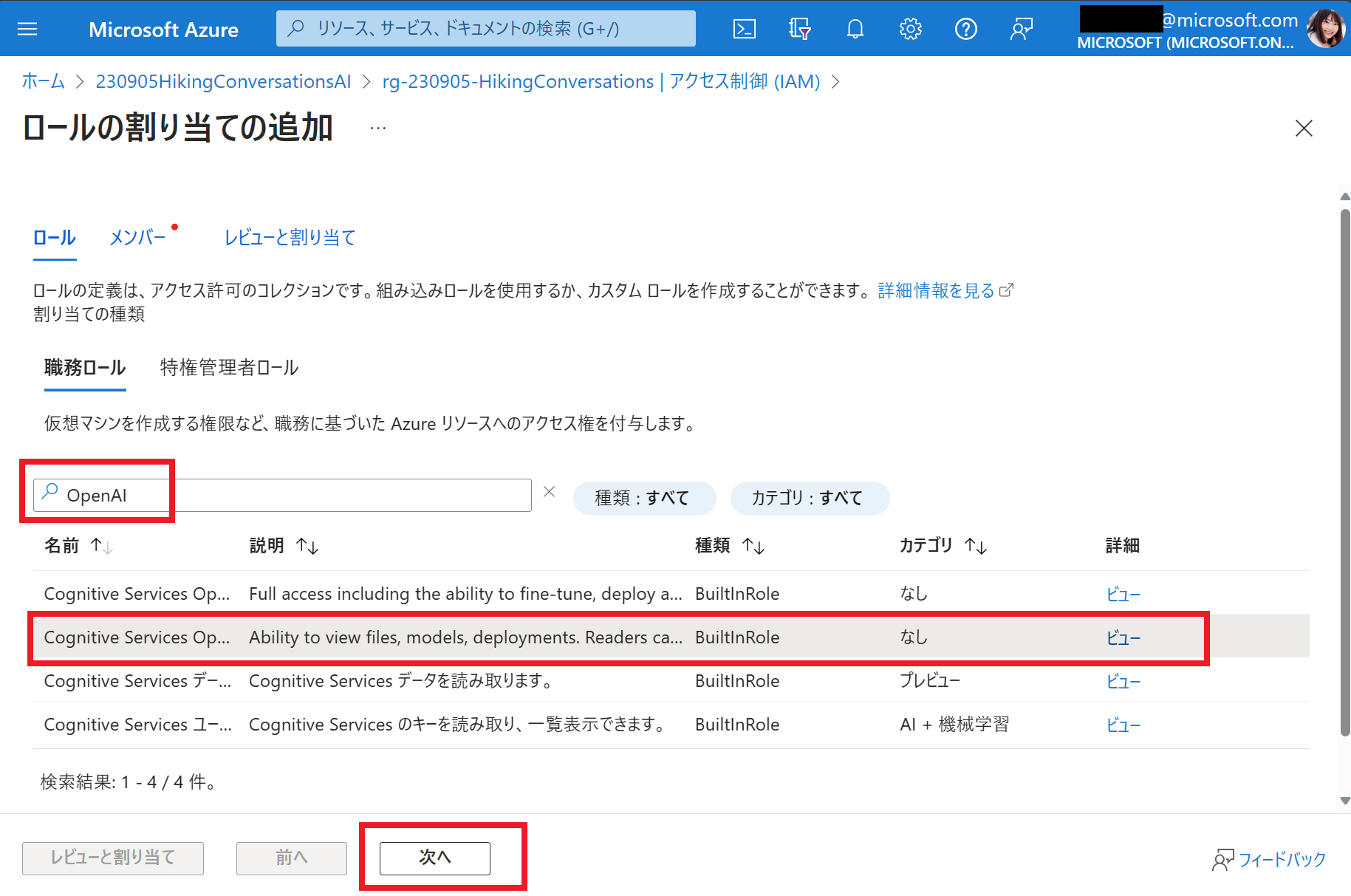This screenshot has width=1351, height=896.
Task: Click the 検索結果: 1 - 4 / 4 件 text
Action: click(129, 782)
